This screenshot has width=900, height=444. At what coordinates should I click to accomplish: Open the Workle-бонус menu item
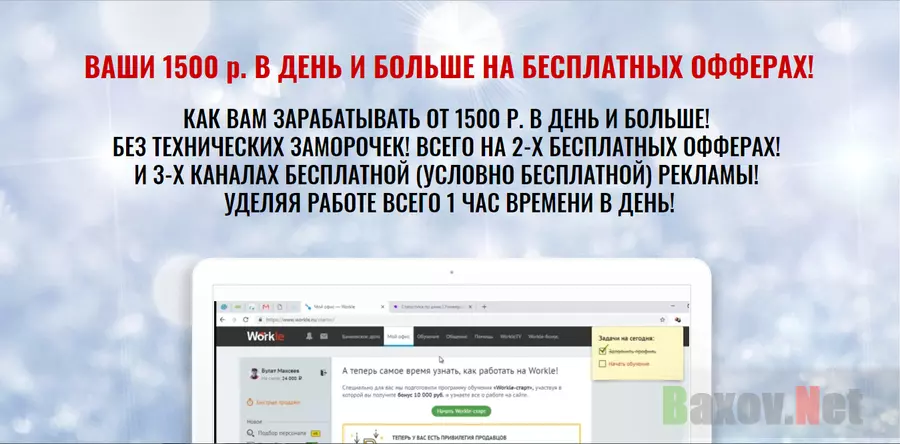543,337
